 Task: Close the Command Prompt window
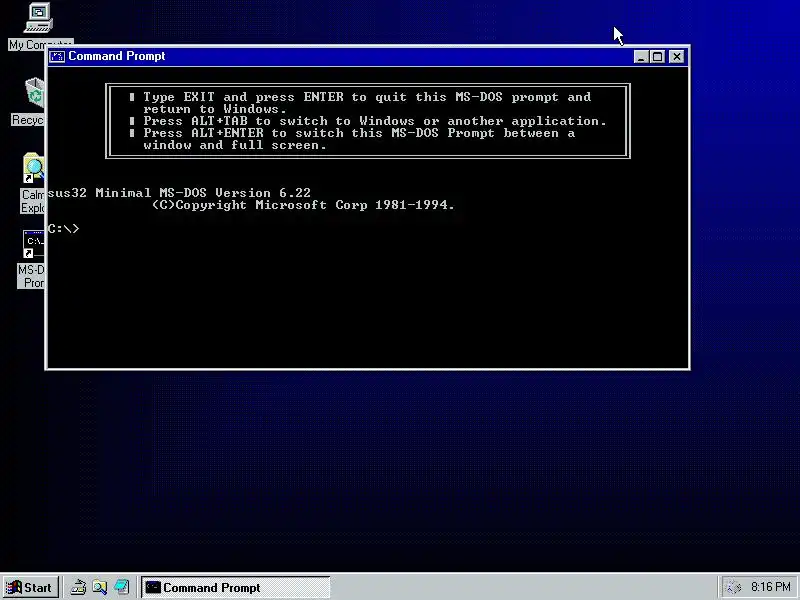coord(677,57)
